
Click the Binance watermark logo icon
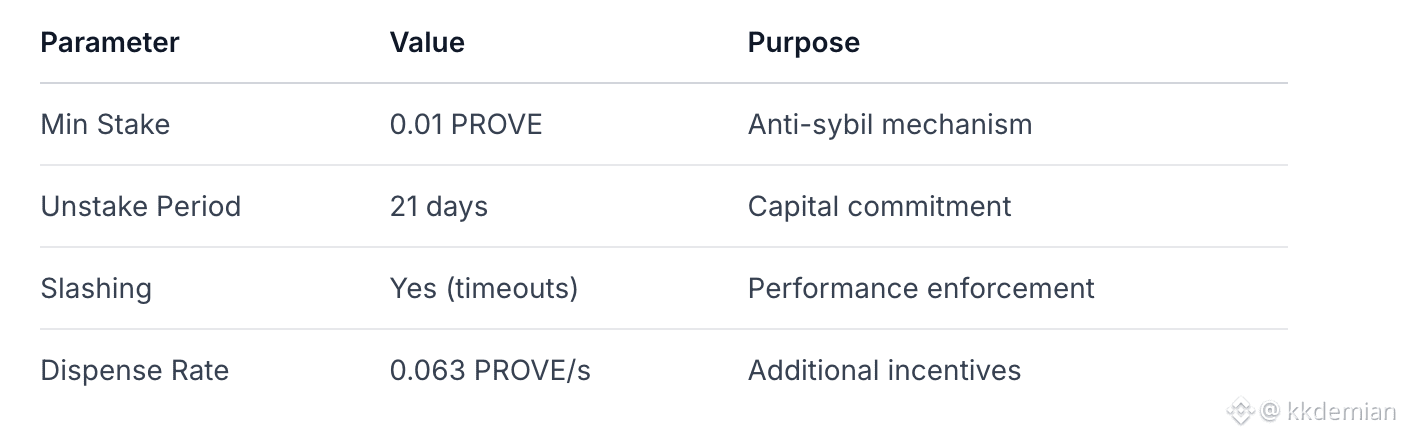pyautogui.click(x=1240, y=411)
